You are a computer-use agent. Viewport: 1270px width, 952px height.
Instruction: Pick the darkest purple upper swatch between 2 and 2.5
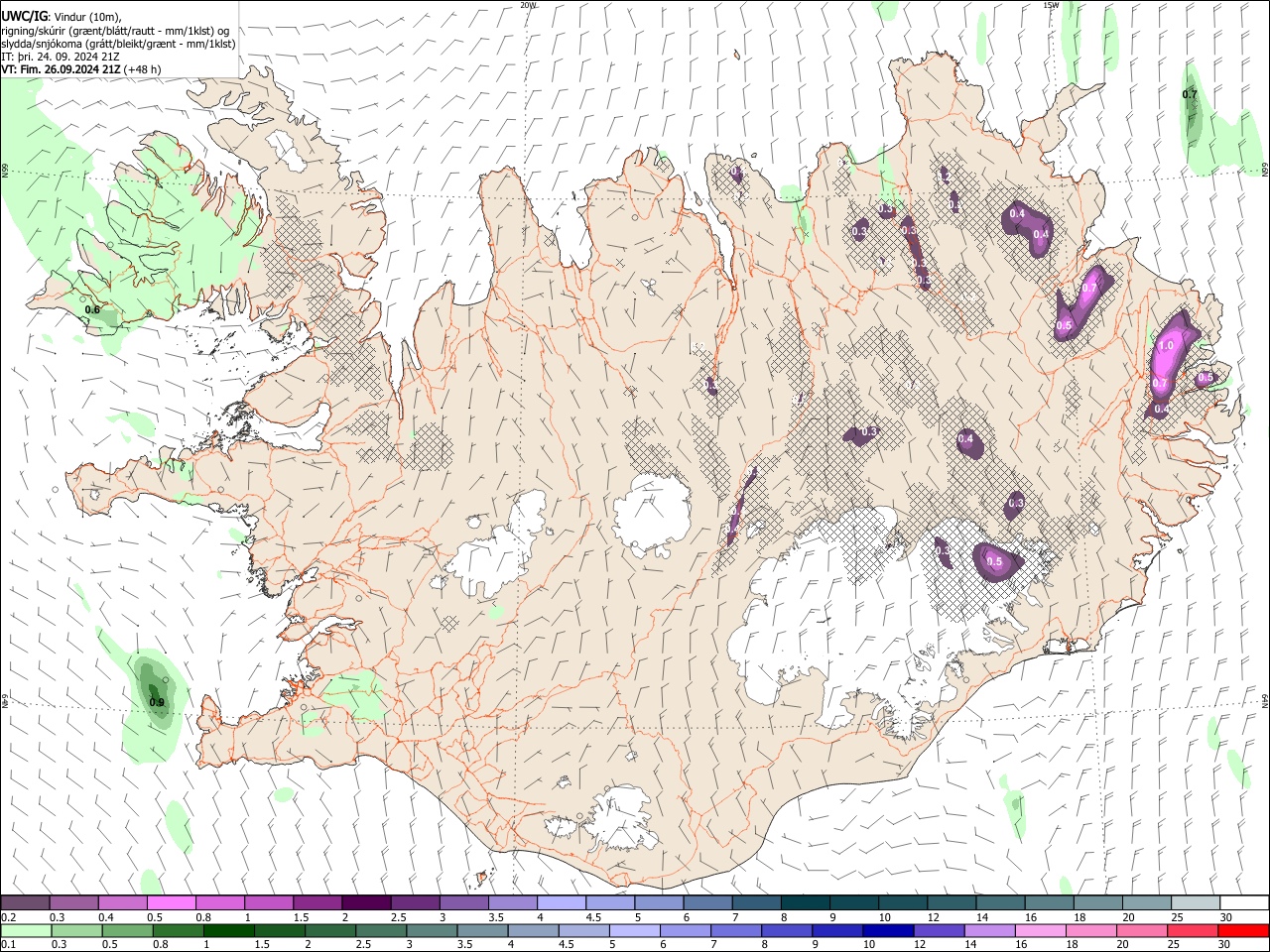[366, 903]
